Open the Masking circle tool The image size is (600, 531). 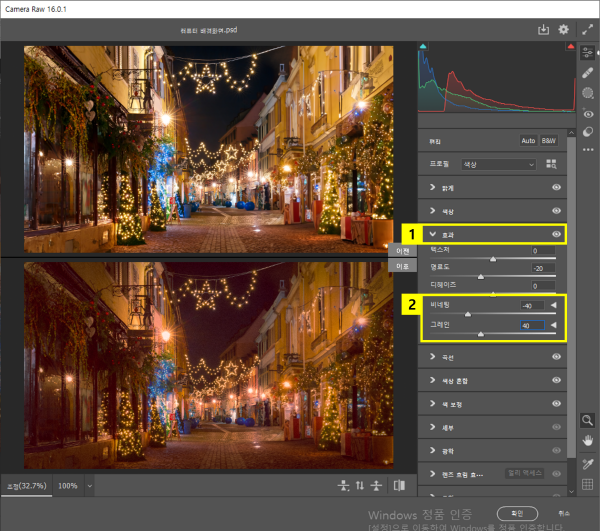point(589,92)
